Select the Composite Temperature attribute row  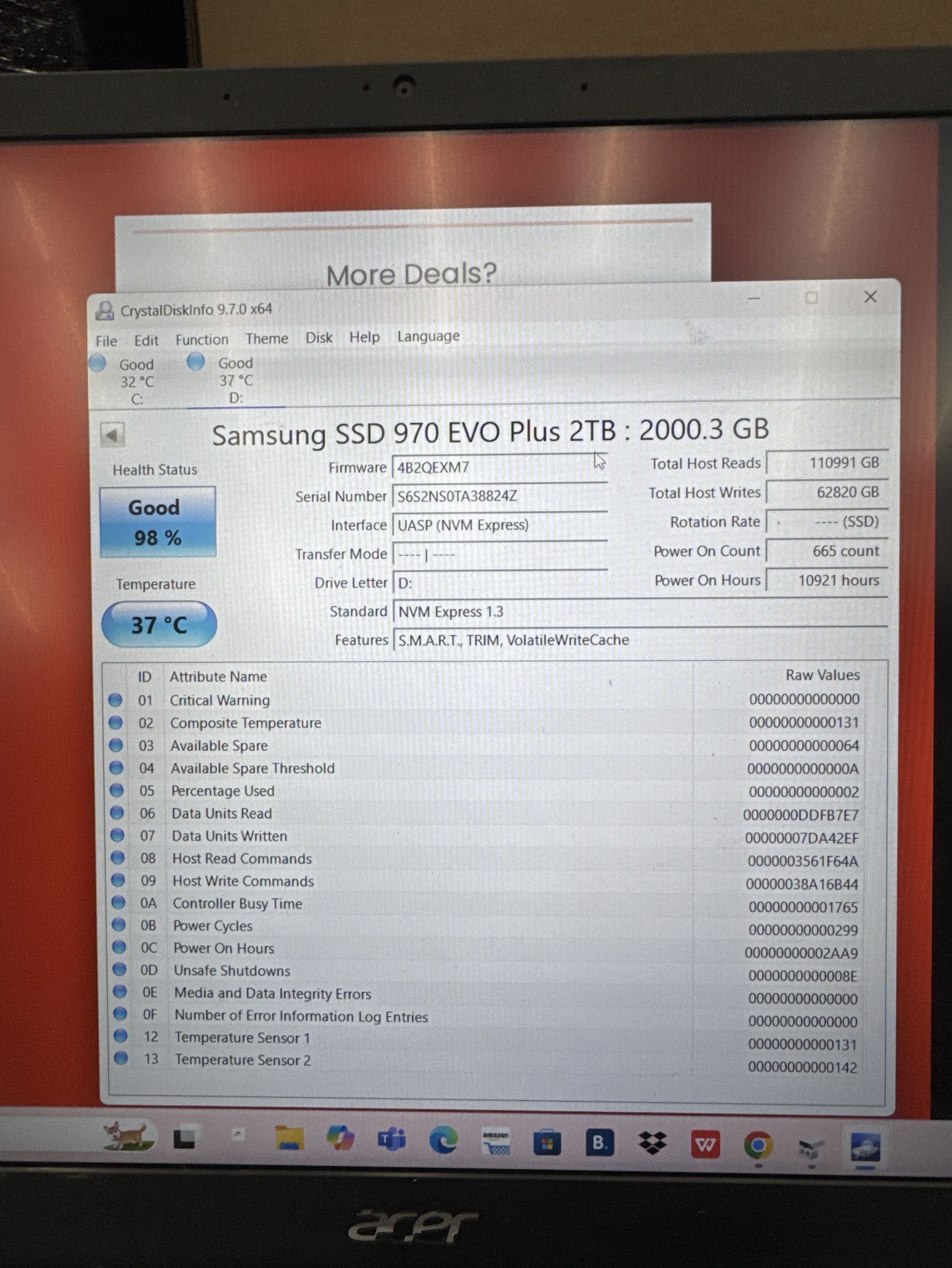pyautogui.click(x=484, y=723)
